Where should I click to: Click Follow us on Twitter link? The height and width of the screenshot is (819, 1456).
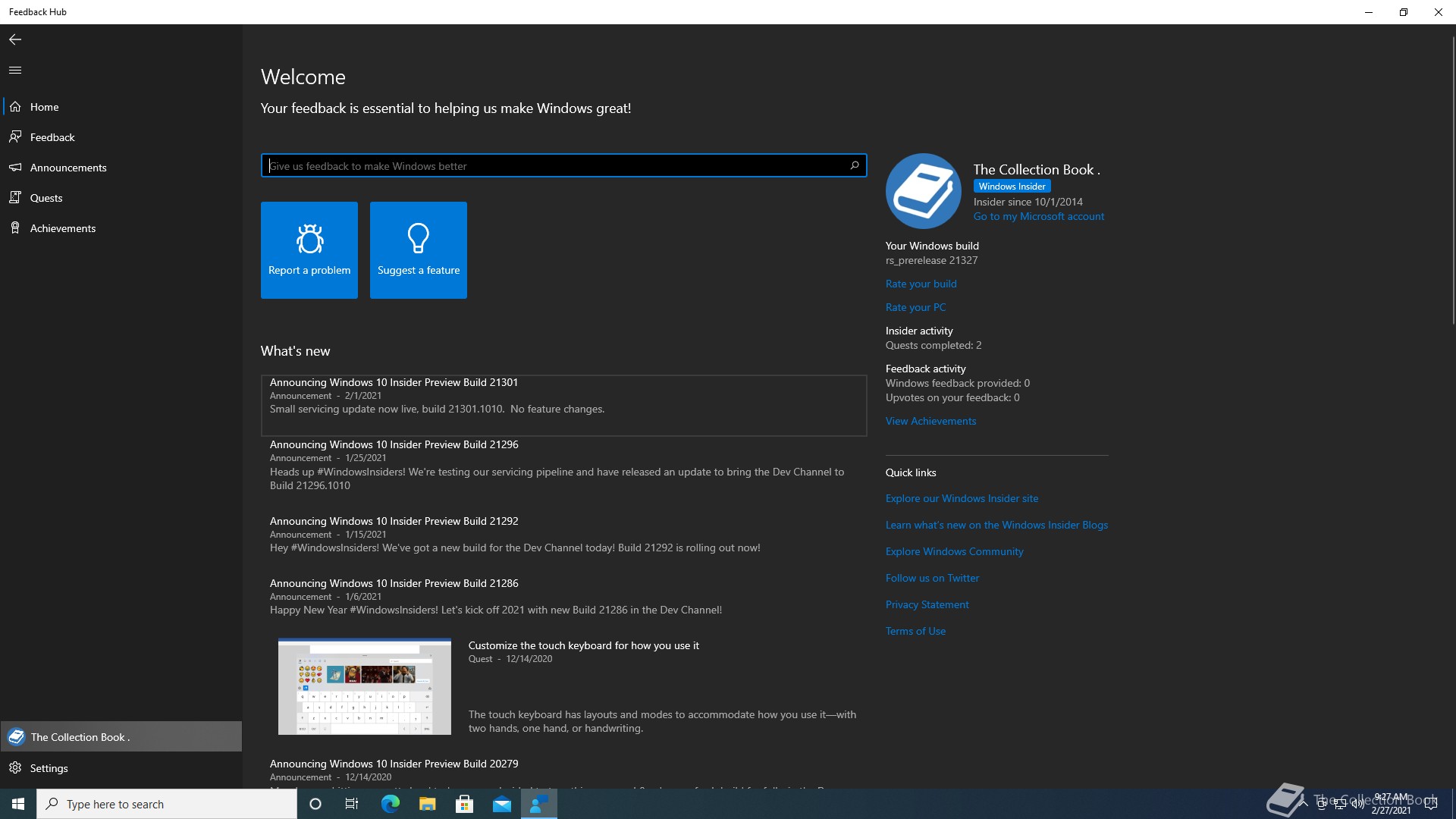click(933, 578)
